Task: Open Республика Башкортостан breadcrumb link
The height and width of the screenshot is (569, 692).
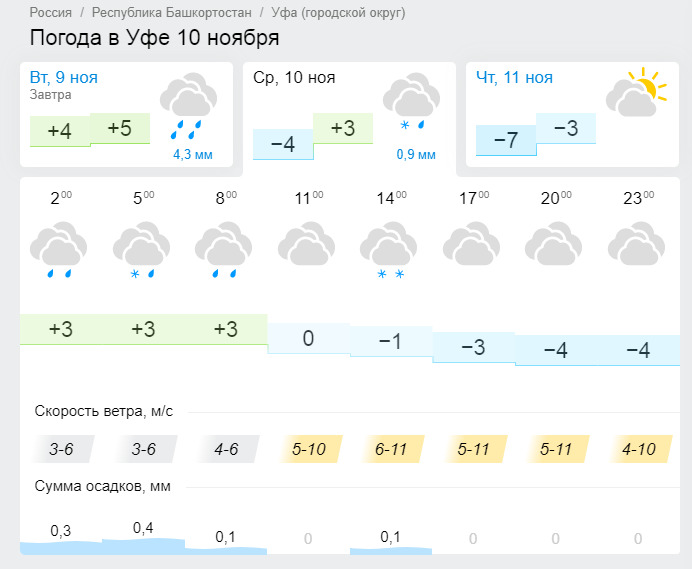Action: [172, 12]
